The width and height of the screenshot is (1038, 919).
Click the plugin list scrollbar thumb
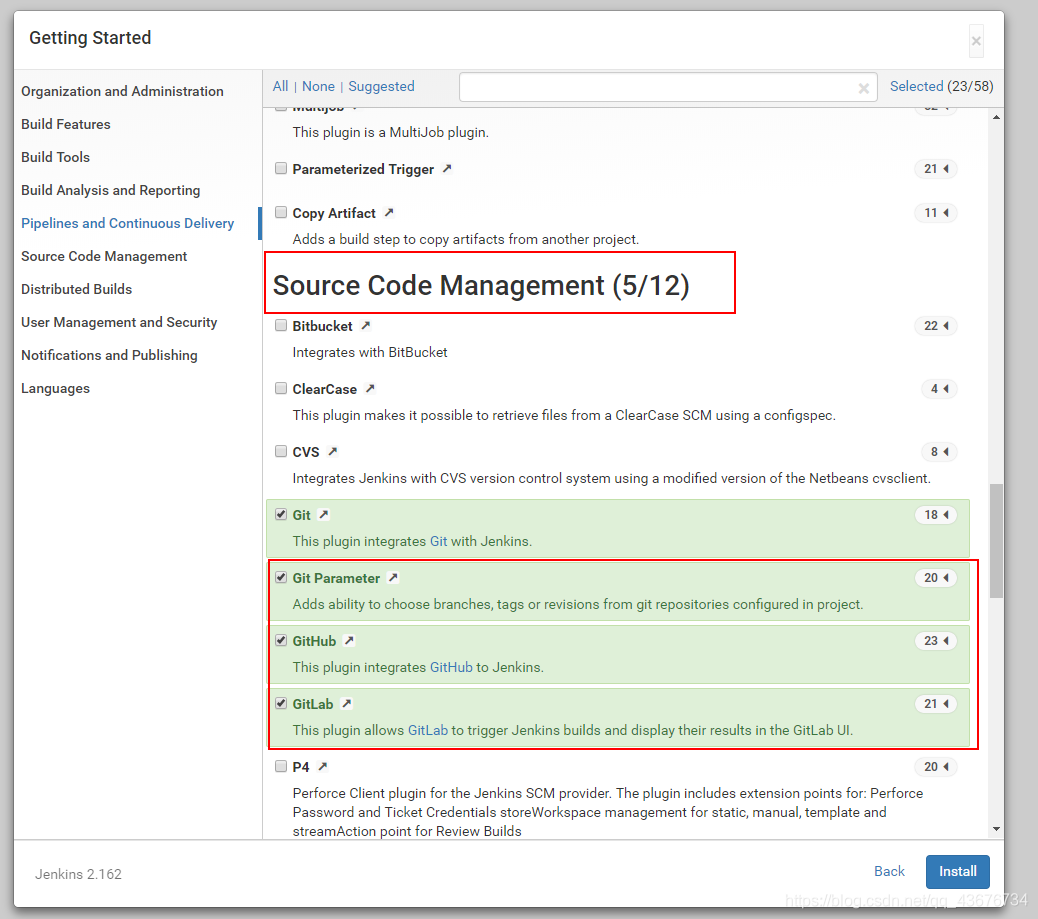[996, 541]
